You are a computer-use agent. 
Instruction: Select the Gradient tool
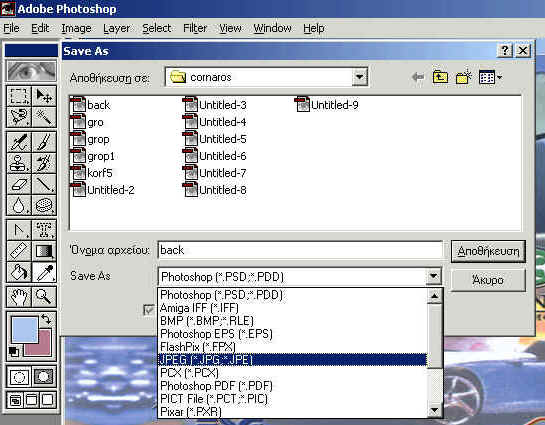pyautogui.click(x=44, y=251)
